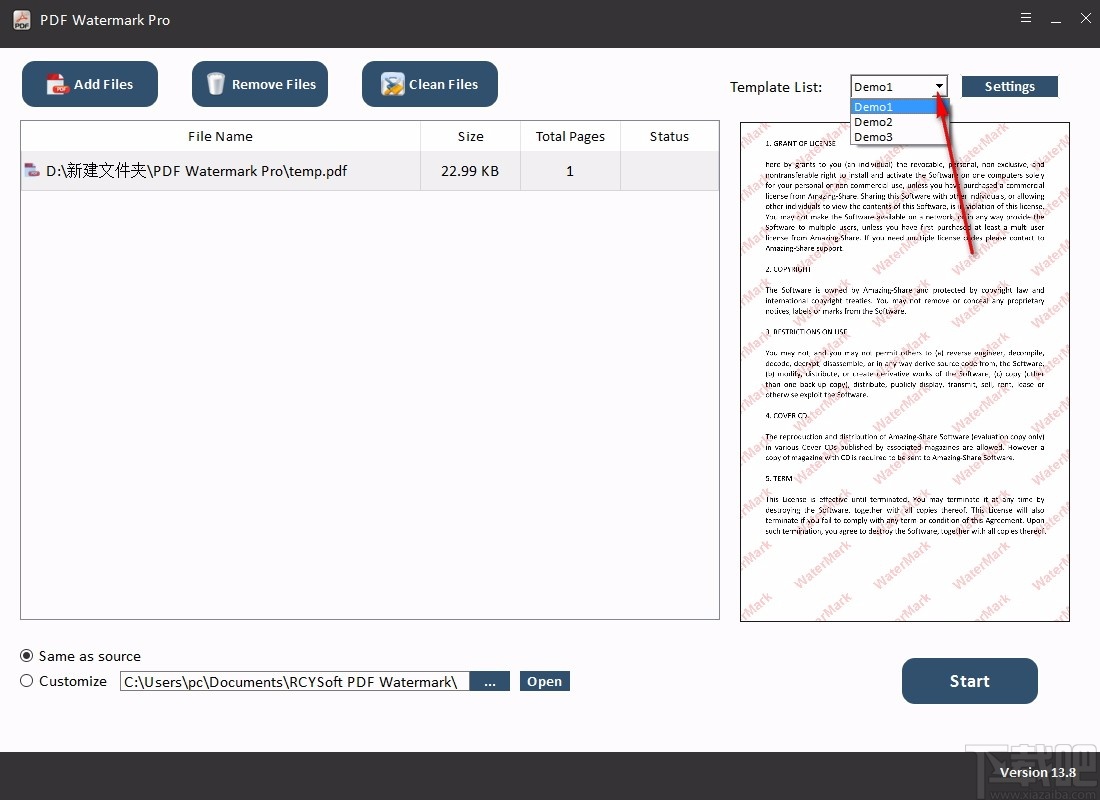This screenshot has width=1100, height=800.
Task: Select the temp.pdf file row
Action: (370, 171)
